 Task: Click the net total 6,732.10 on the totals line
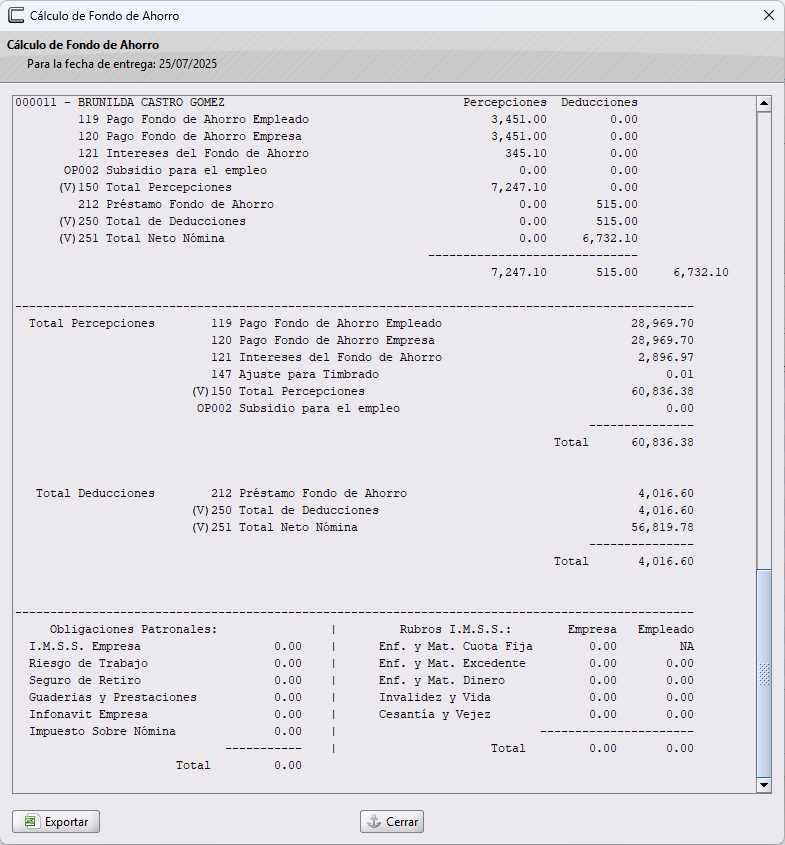click(701, 272)
